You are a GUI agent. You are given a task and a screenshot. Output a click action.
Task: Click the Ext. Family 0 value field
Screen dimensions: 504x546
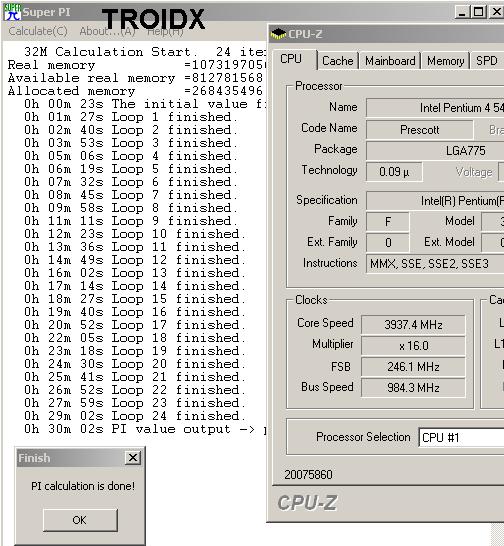[388, 242]
